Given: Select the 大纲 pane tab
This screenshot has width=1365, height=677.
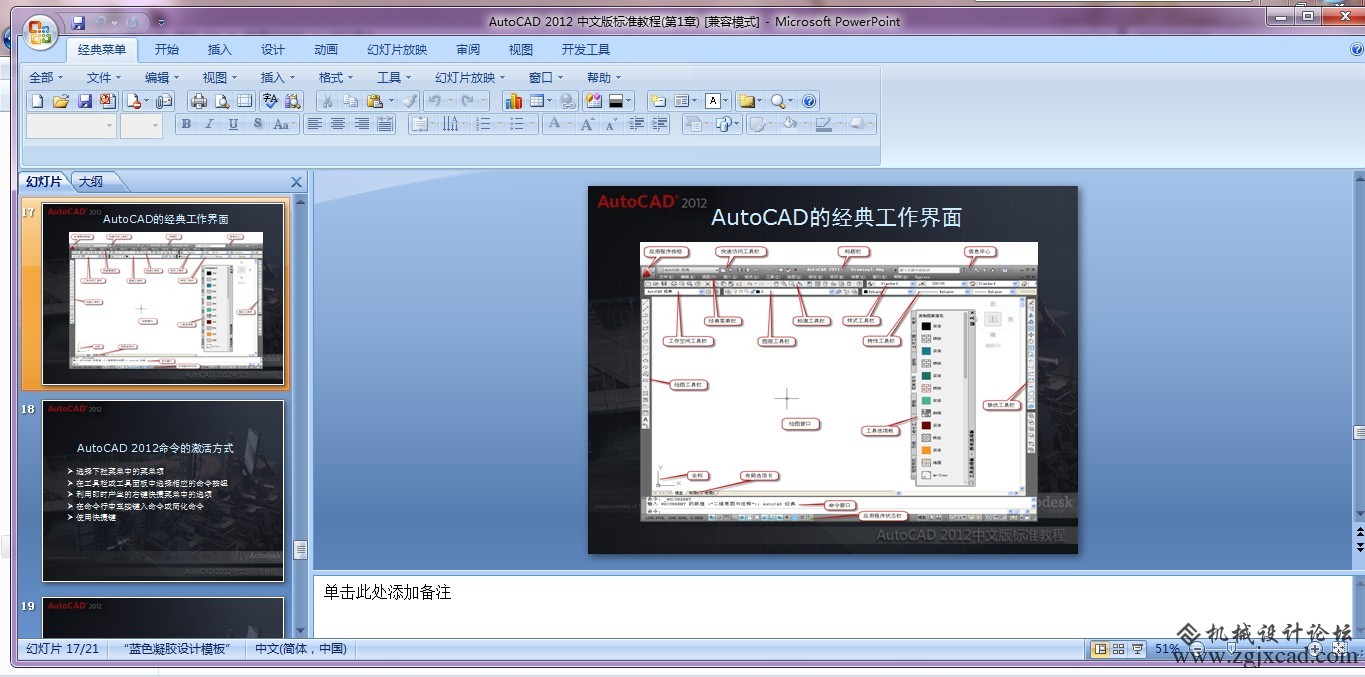Looking at the screenshot, I should pyautogui.click(x=92, y=181).
